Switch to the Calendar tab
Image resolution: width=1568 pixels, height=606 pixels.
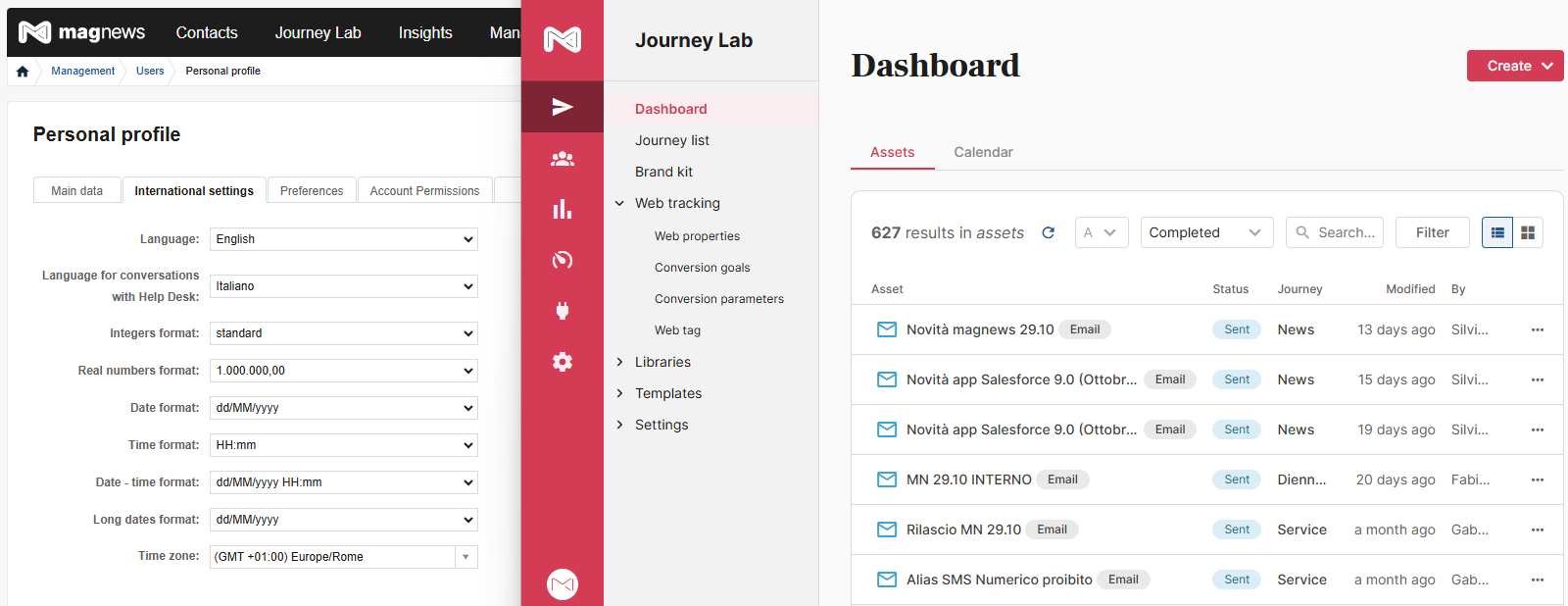click(x=983, y=152)
